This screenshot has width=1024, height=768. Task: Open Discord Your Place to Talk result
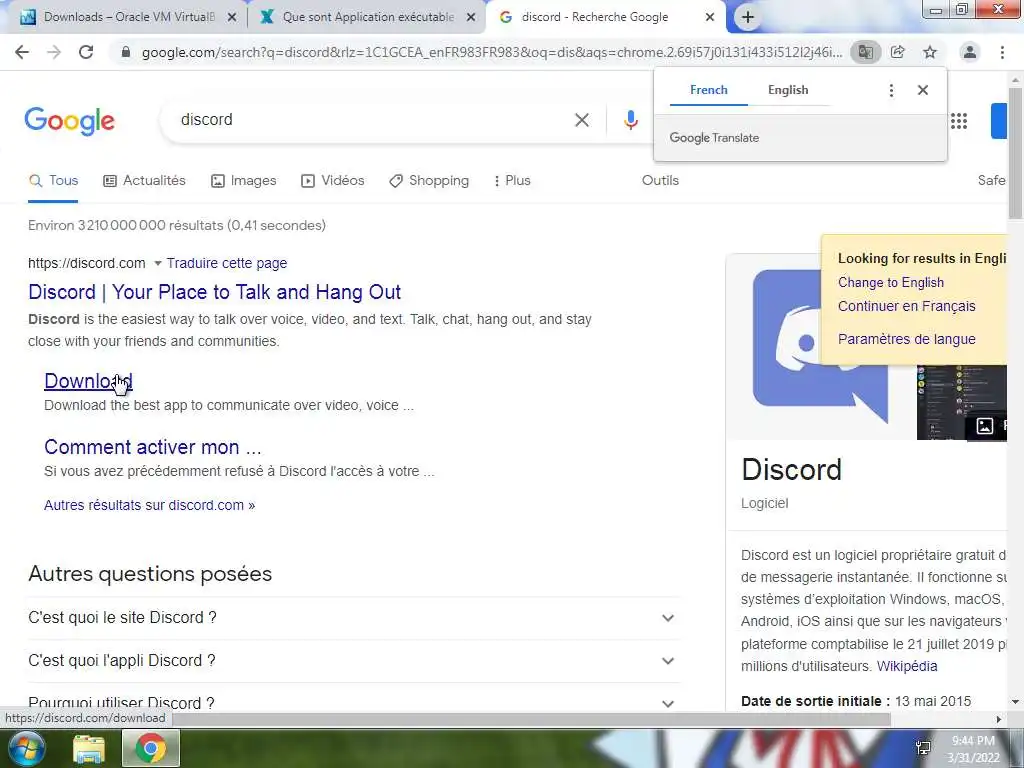pos(214,292)
